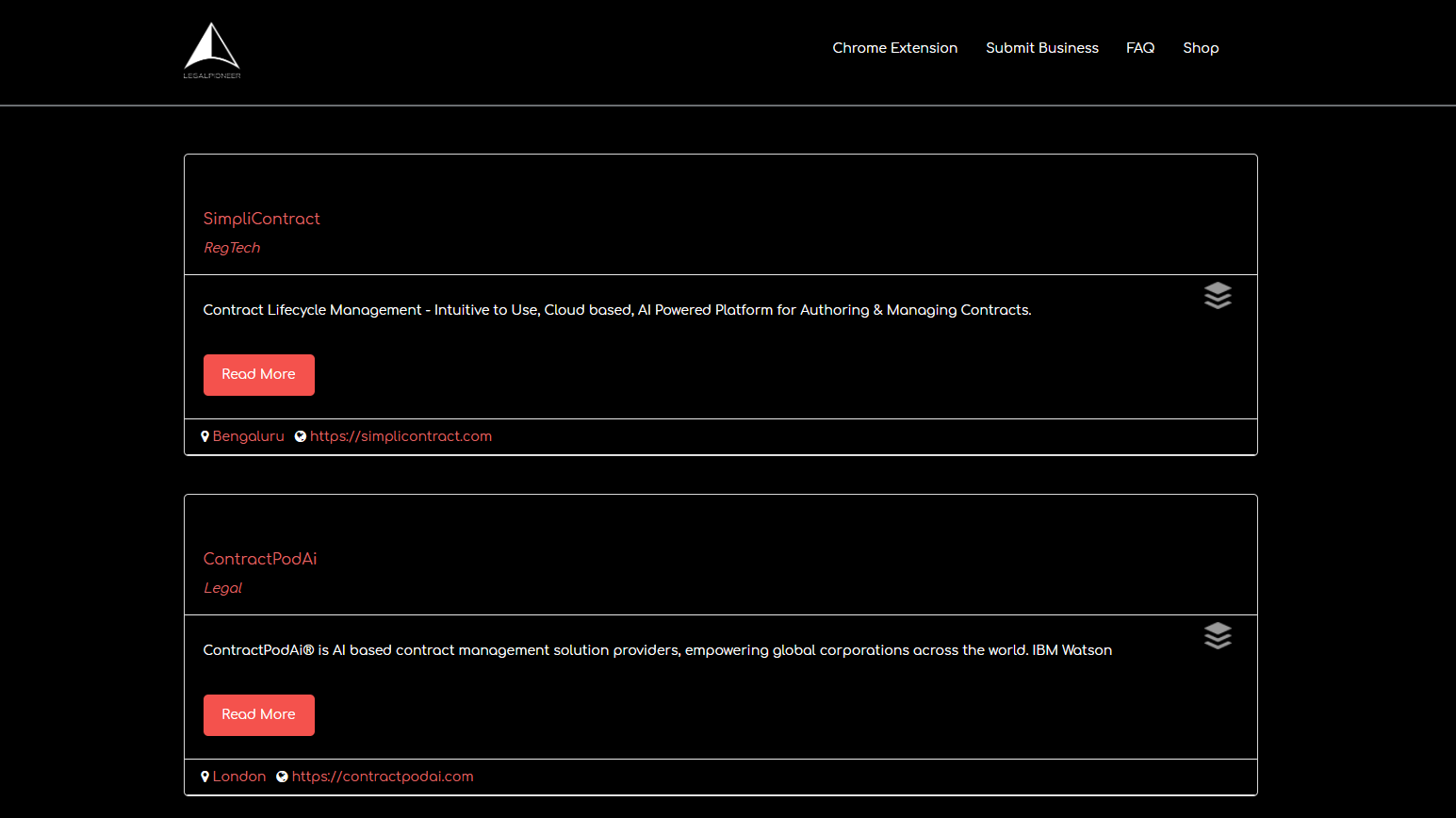This screenshot has height=818, width=1456.
Task: Click the location pin icon beside London
Action: [x=204, y=777]
